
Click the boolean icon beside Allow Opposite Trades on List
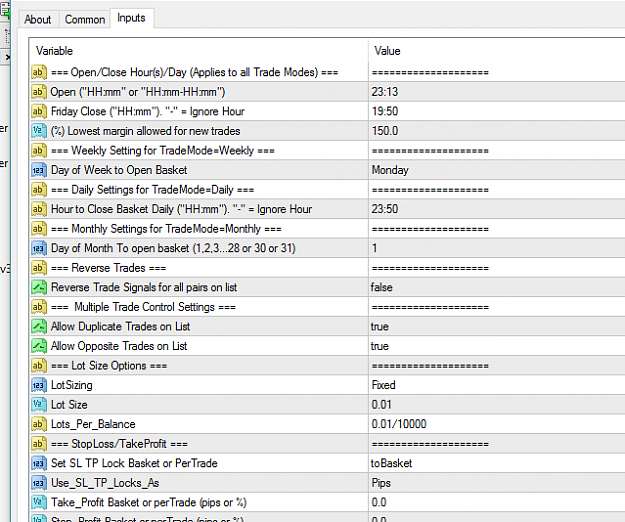tap(39, 346)
